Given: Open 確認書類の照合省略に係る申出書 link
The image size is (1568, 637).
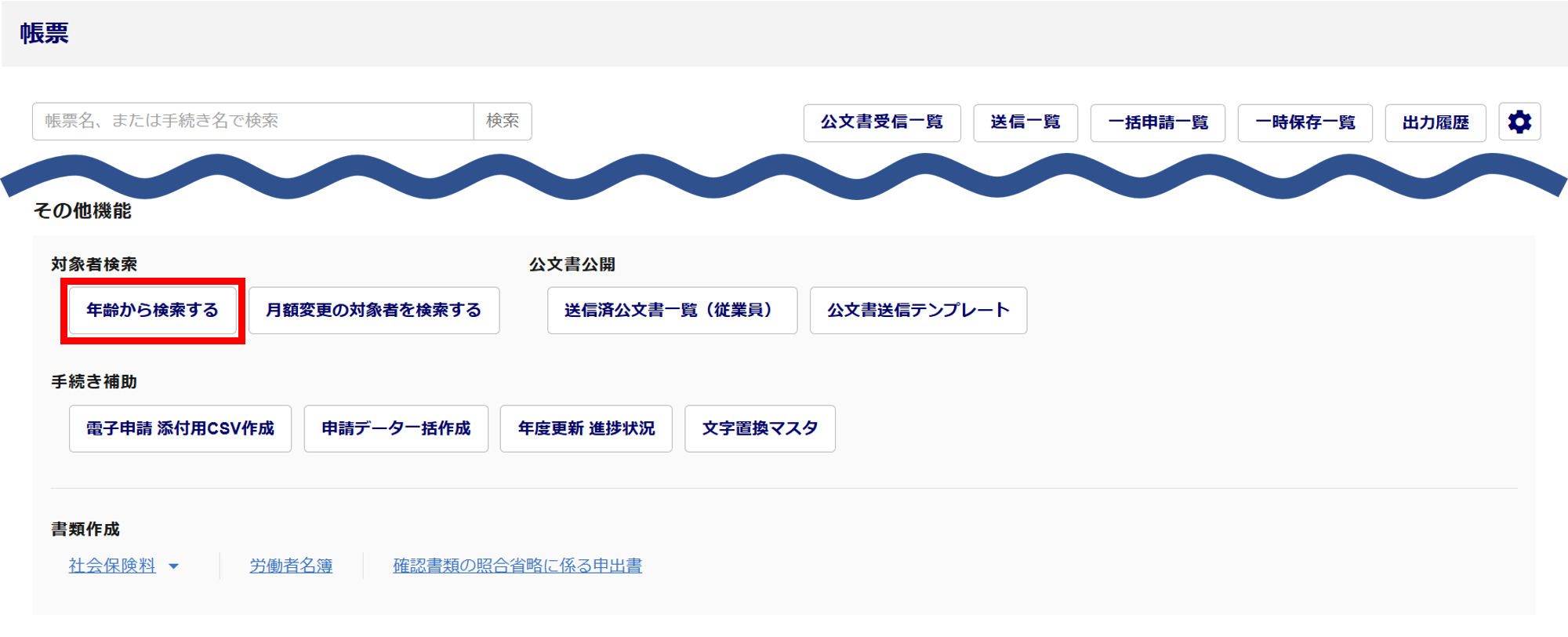Looking at the screenshot, I should 517,566.
